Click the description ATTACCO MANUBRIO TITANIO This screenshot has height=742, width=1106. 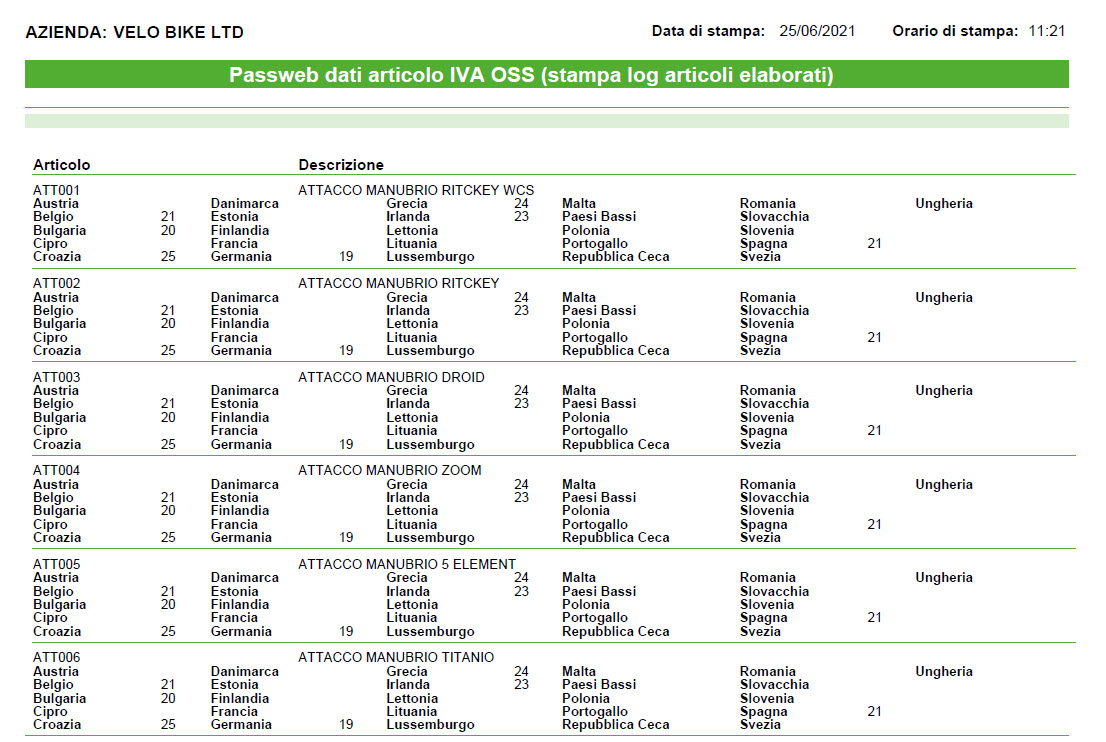396,657
